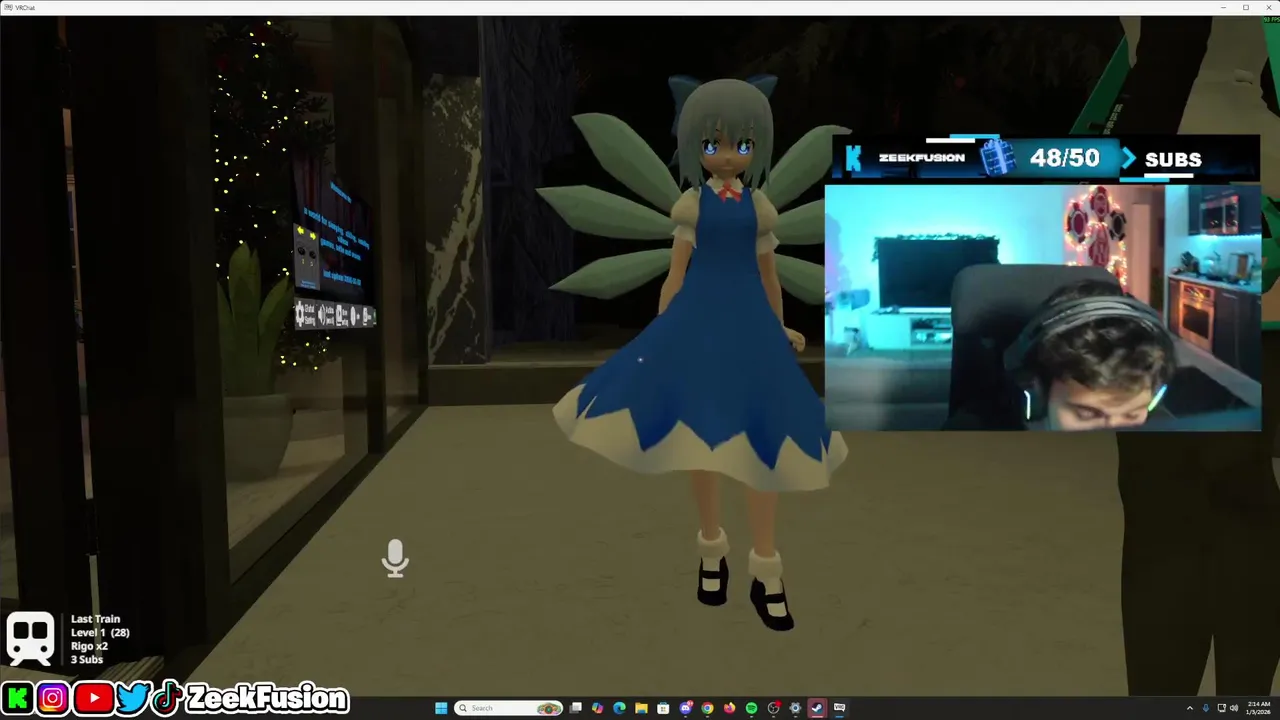Open Task View on taskbar
This screenshot has height=720, width=1280.
tap(575, 708)
